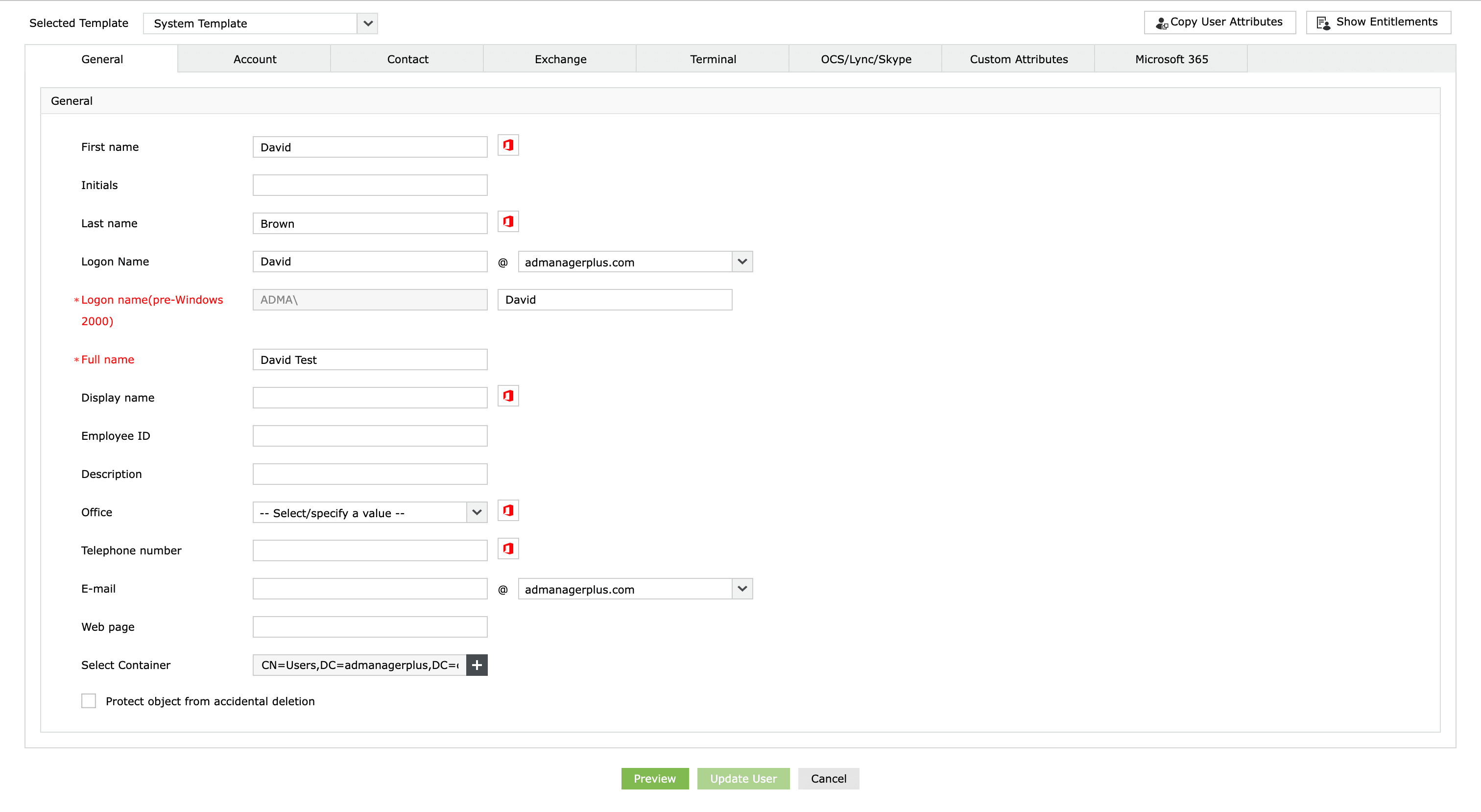The width and height of the screenshot is (1481, 812).
Task: Click the Microsoft 365 icon beside Last name
Action: coord(508,221)
